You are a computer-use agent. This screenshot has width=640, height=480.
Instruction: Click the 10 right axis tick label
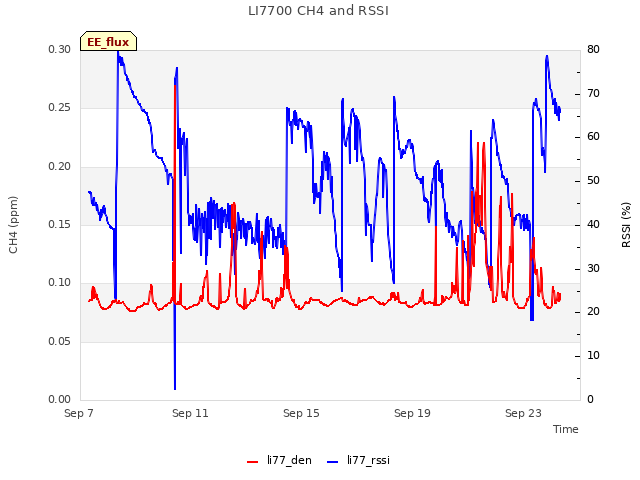[593, 356]
